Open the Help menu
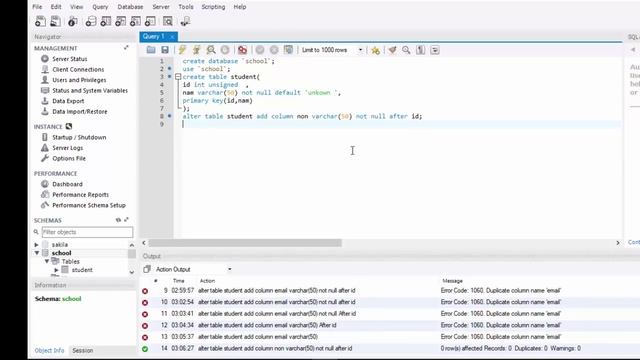 [x=240, y=7]
